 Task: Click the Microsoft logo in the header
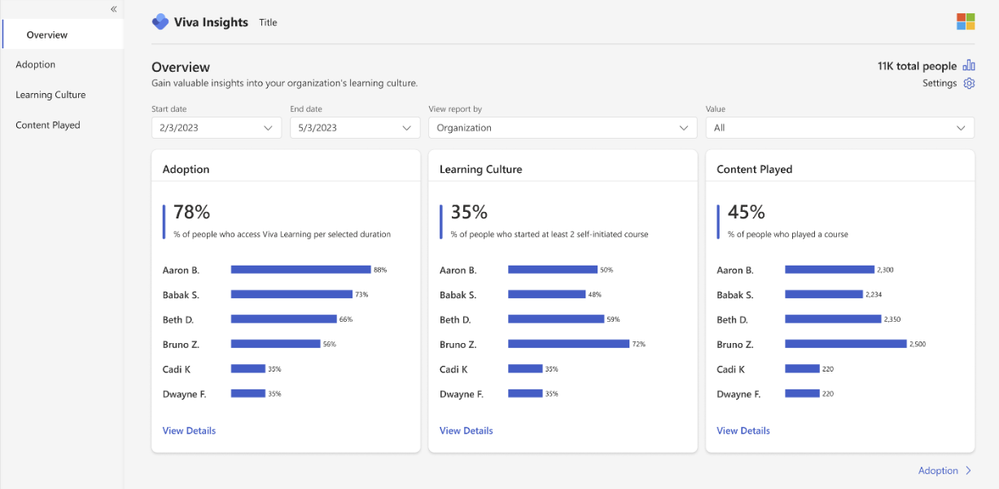click(x=965, y=22)
